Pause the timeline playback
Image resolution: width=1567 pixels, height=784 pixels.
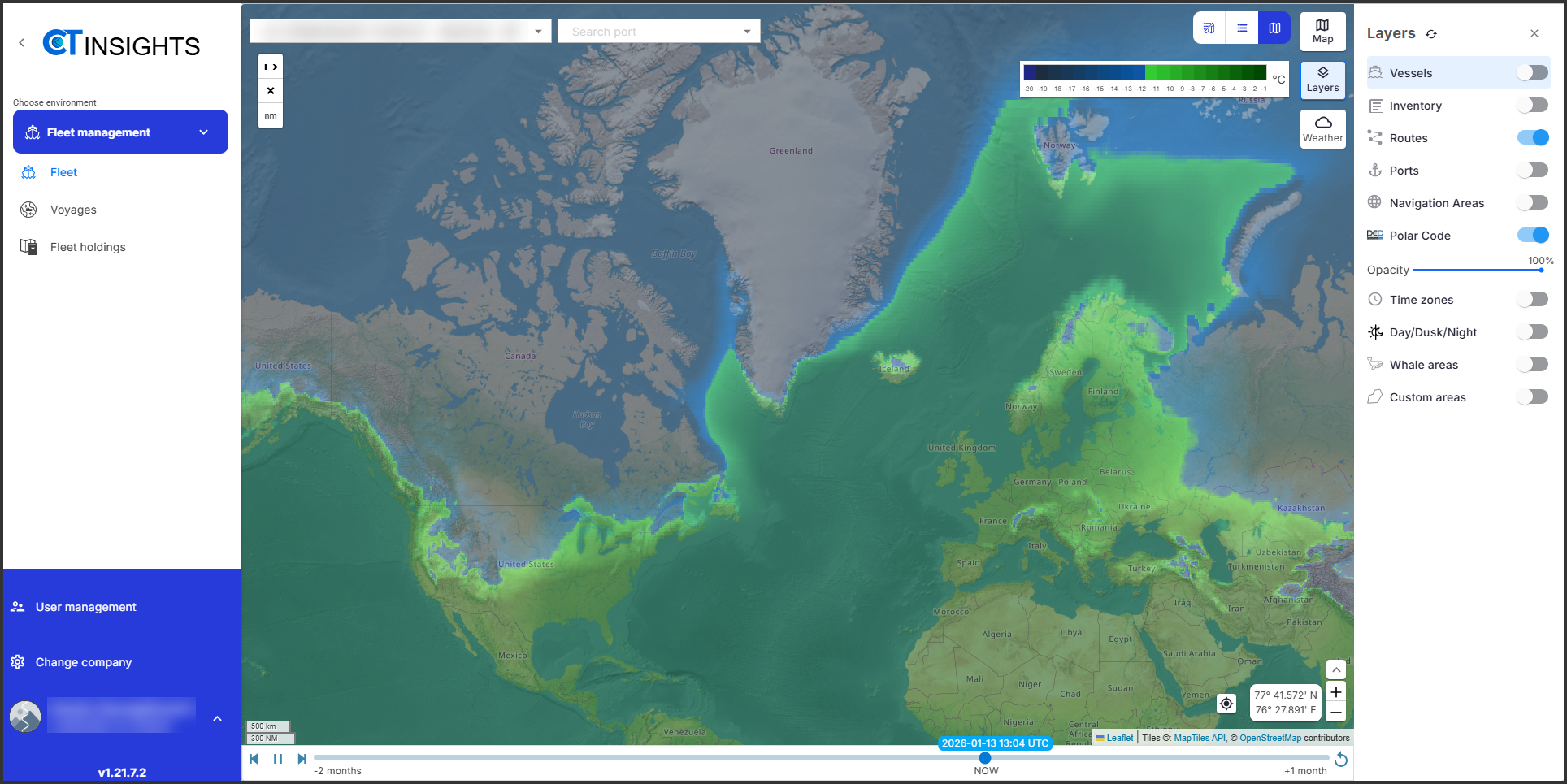click(x=278, y=759)
